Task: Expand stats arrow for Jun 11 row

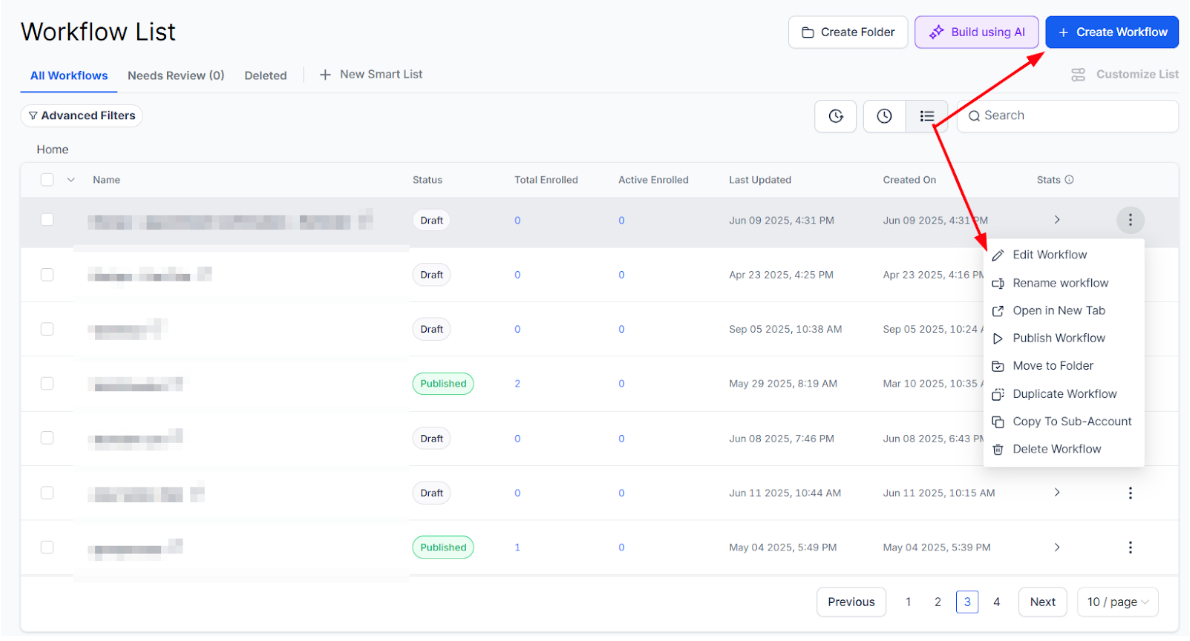Action: tap(1057, 493)
